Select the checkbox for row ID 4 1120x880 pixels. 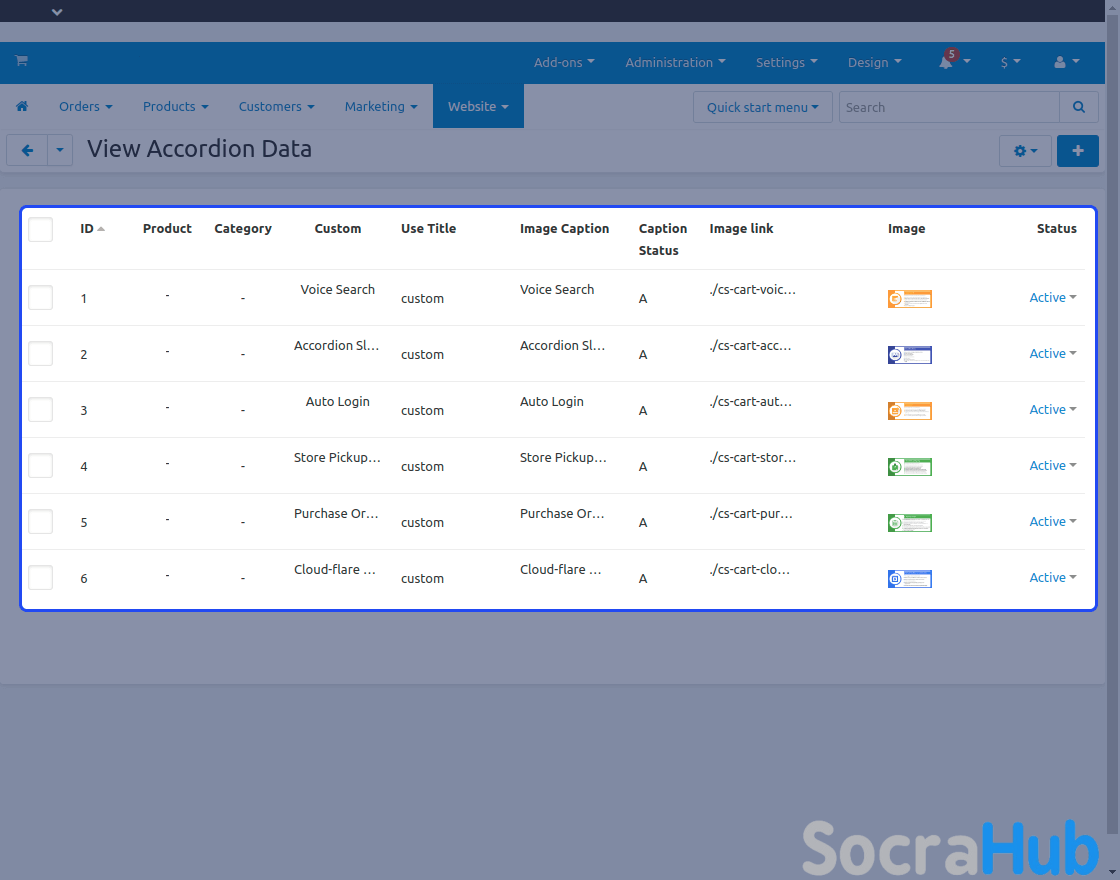[x=40, y=465]
